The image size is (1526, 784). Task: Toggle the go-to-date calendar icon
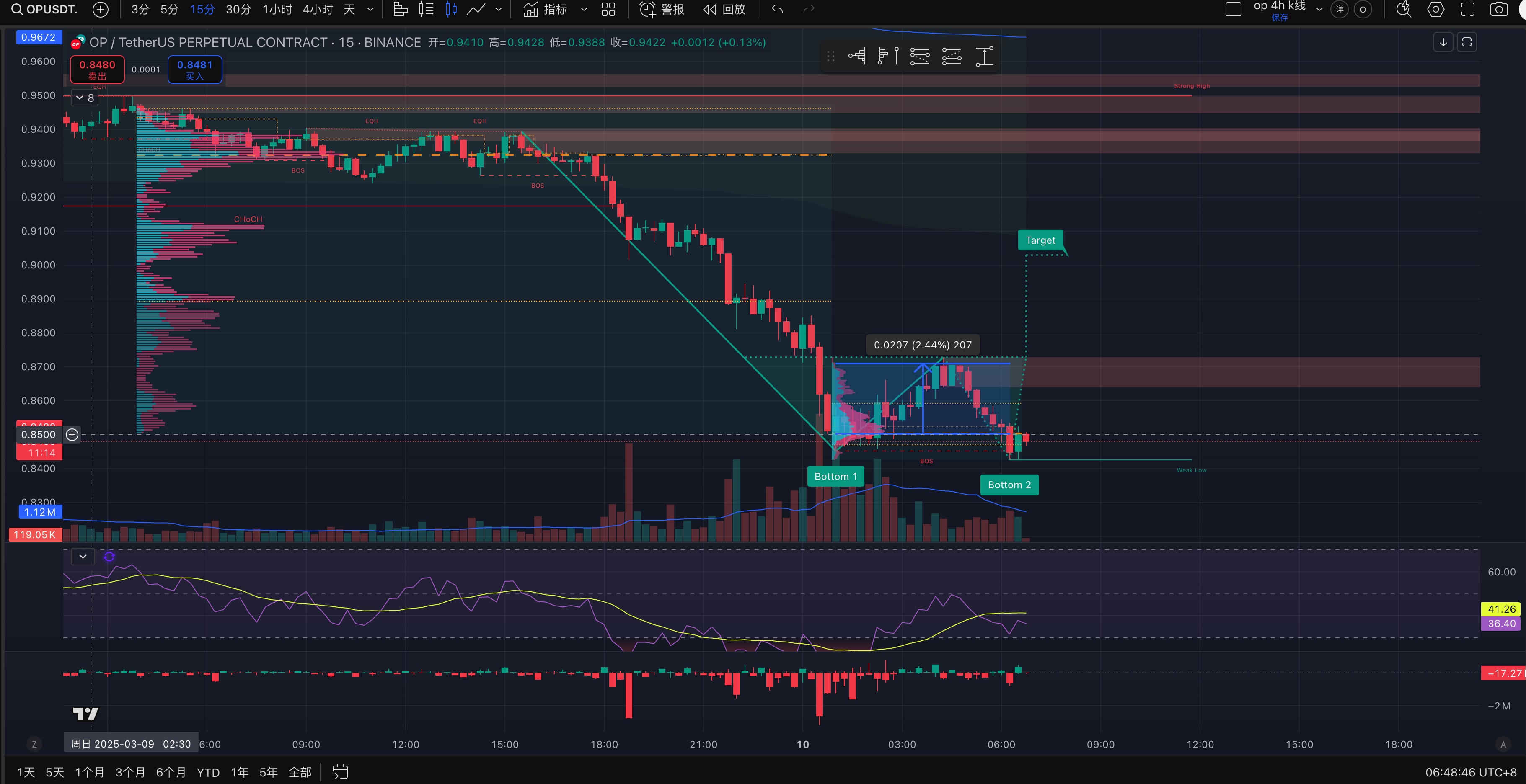tap(339, 771)
